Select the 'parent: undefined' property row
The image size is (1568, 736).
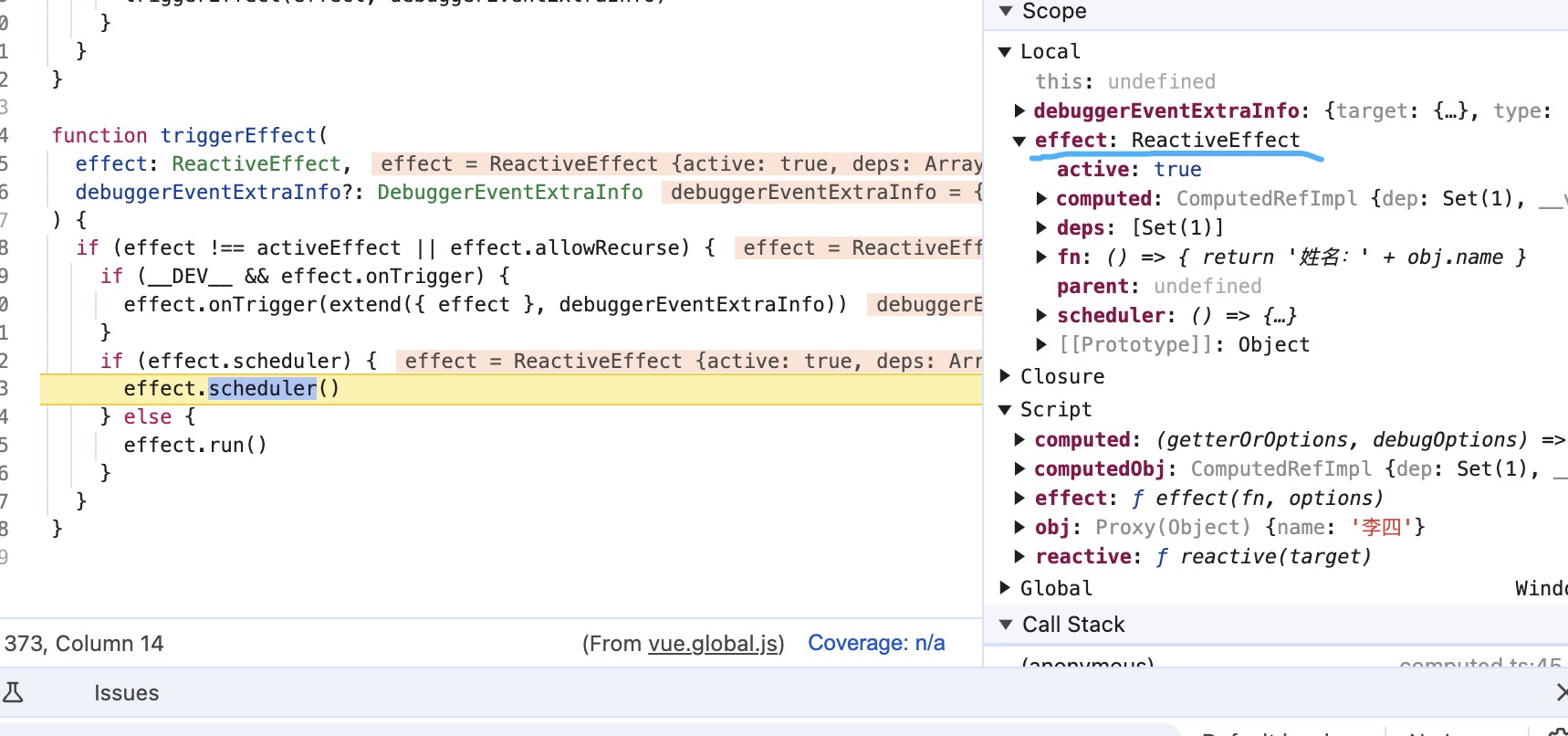[1159, 287]
